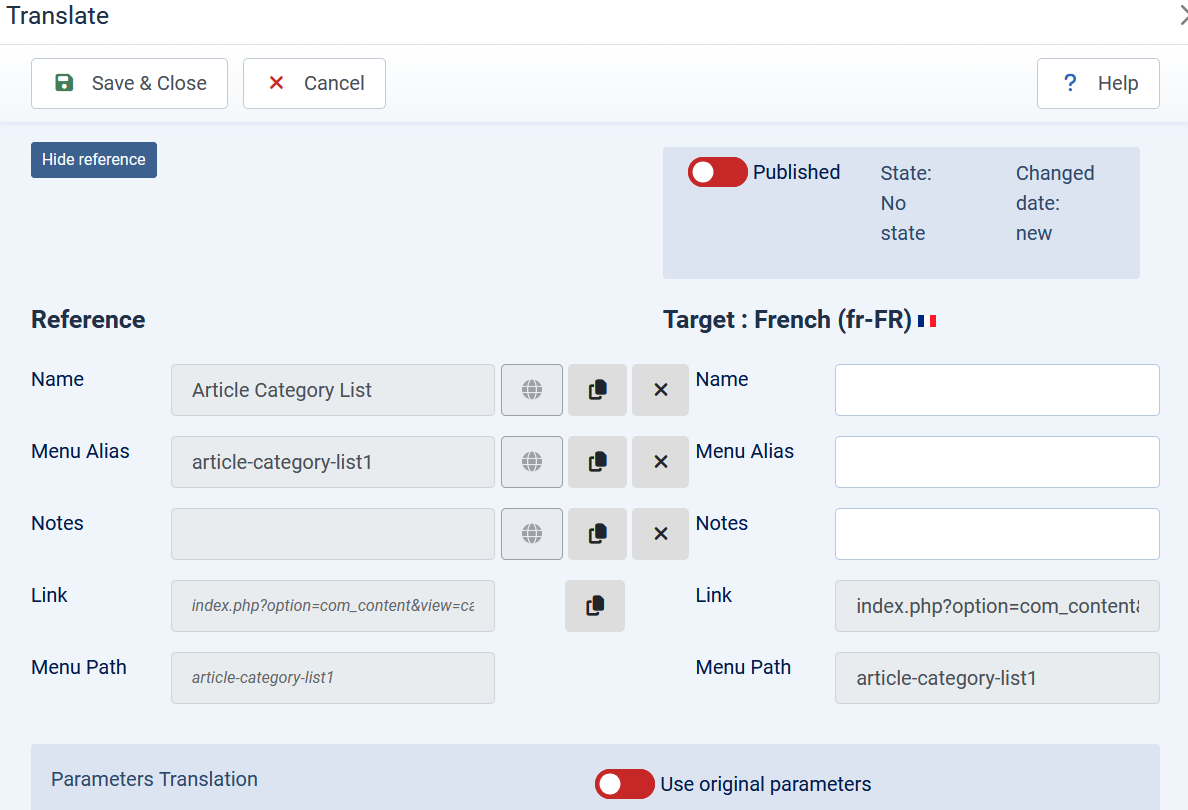
Task: Copy the reference Menu Alias to target
Action: tap(597, 462)
